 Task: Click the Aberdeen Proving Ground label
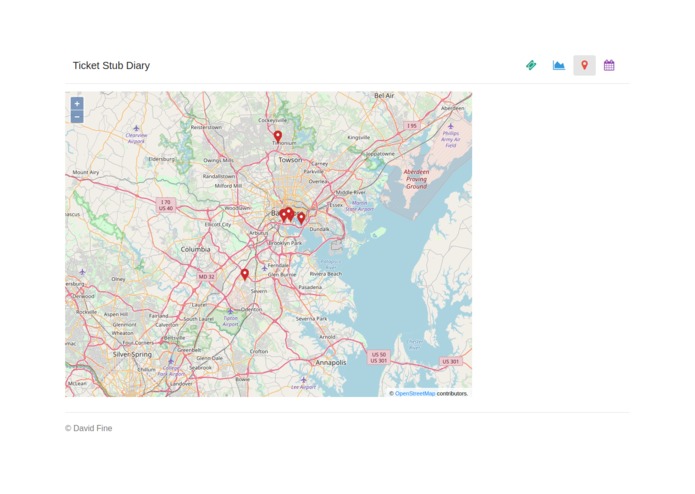click(x=416, y=179)
